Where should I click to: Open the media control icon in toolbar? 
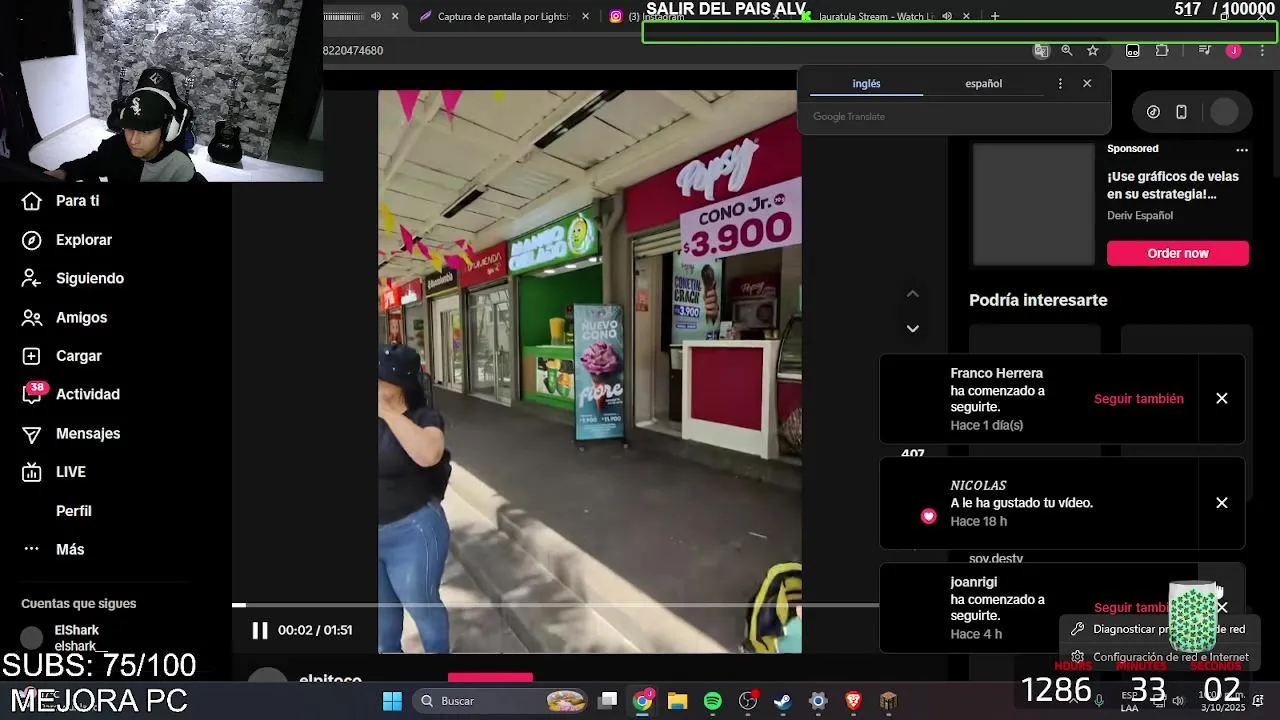pyautogui.click(x=1205, y=51)
